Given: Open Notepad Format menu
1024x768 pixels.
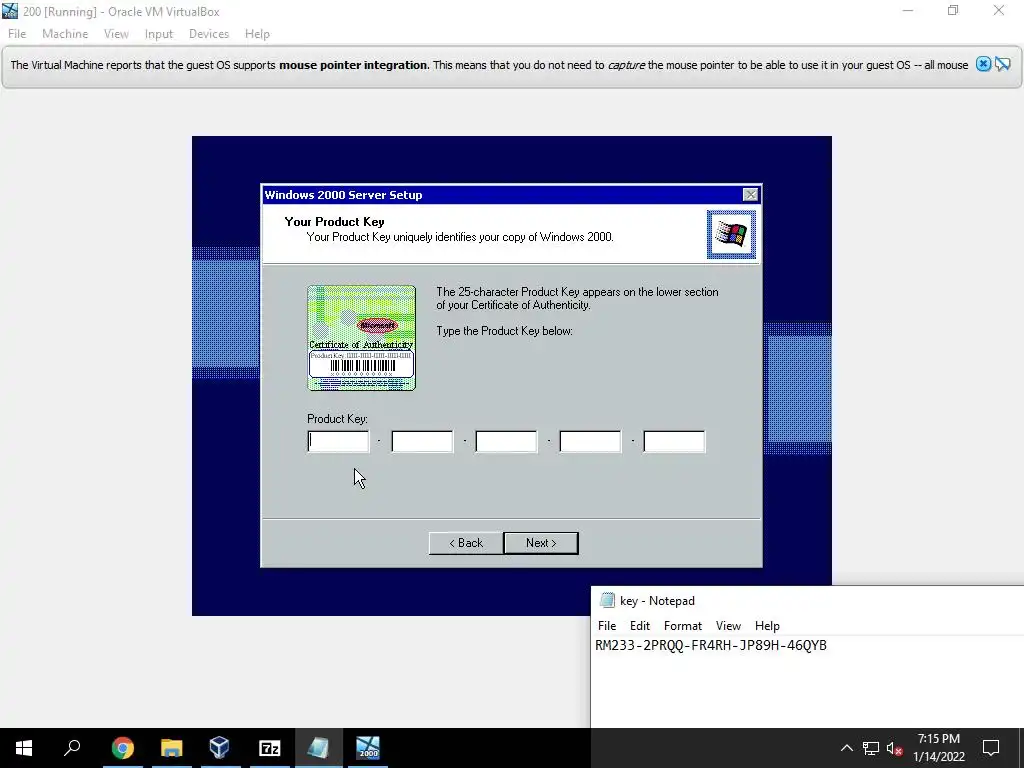Looking at the screenshot, I should point(682,626).
